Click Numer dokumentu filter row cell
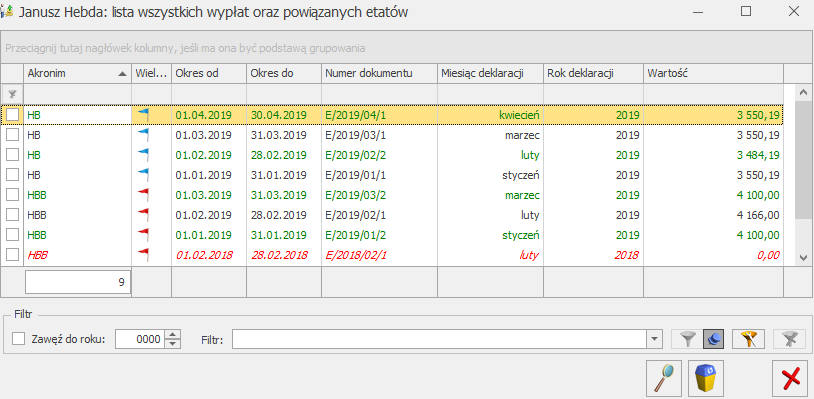Viewport: 814px width, 399px height. tap(379, 94)
